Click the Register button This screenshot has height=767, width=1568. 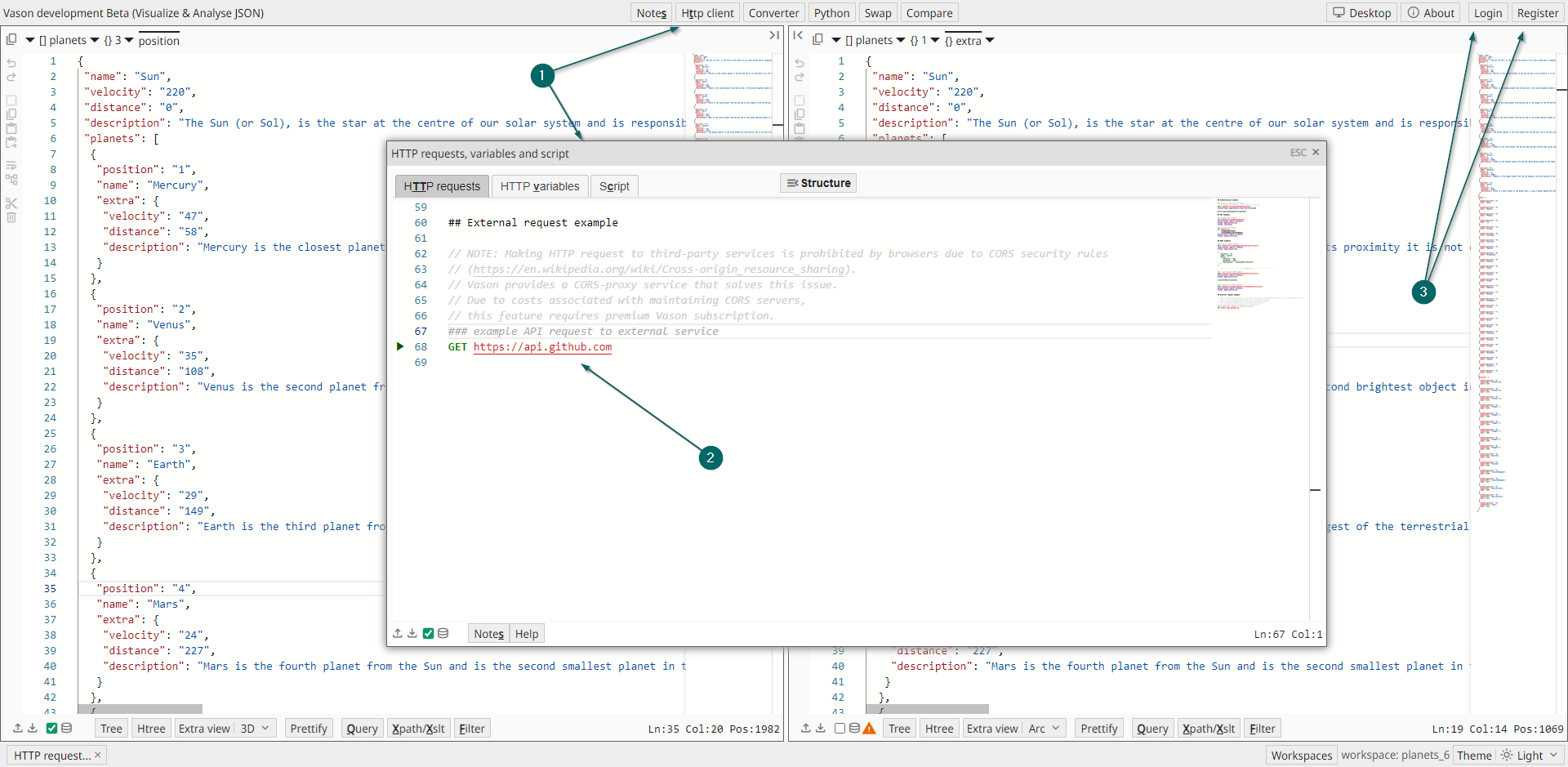(x=1538, y=12)
